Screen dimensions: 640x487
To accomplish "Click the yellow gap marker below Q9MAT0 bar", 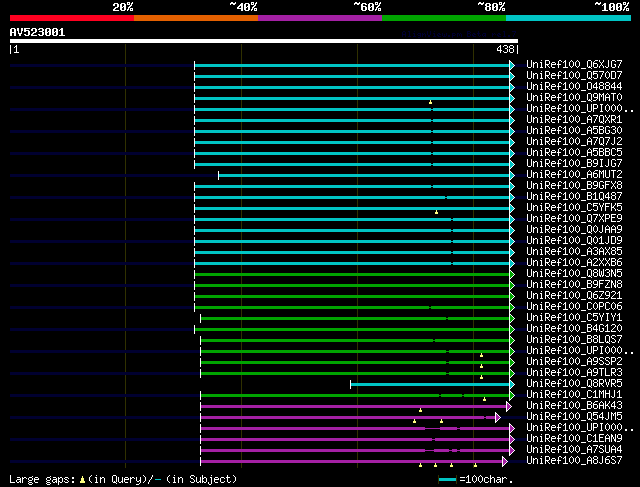I will (x=430, y=102).
